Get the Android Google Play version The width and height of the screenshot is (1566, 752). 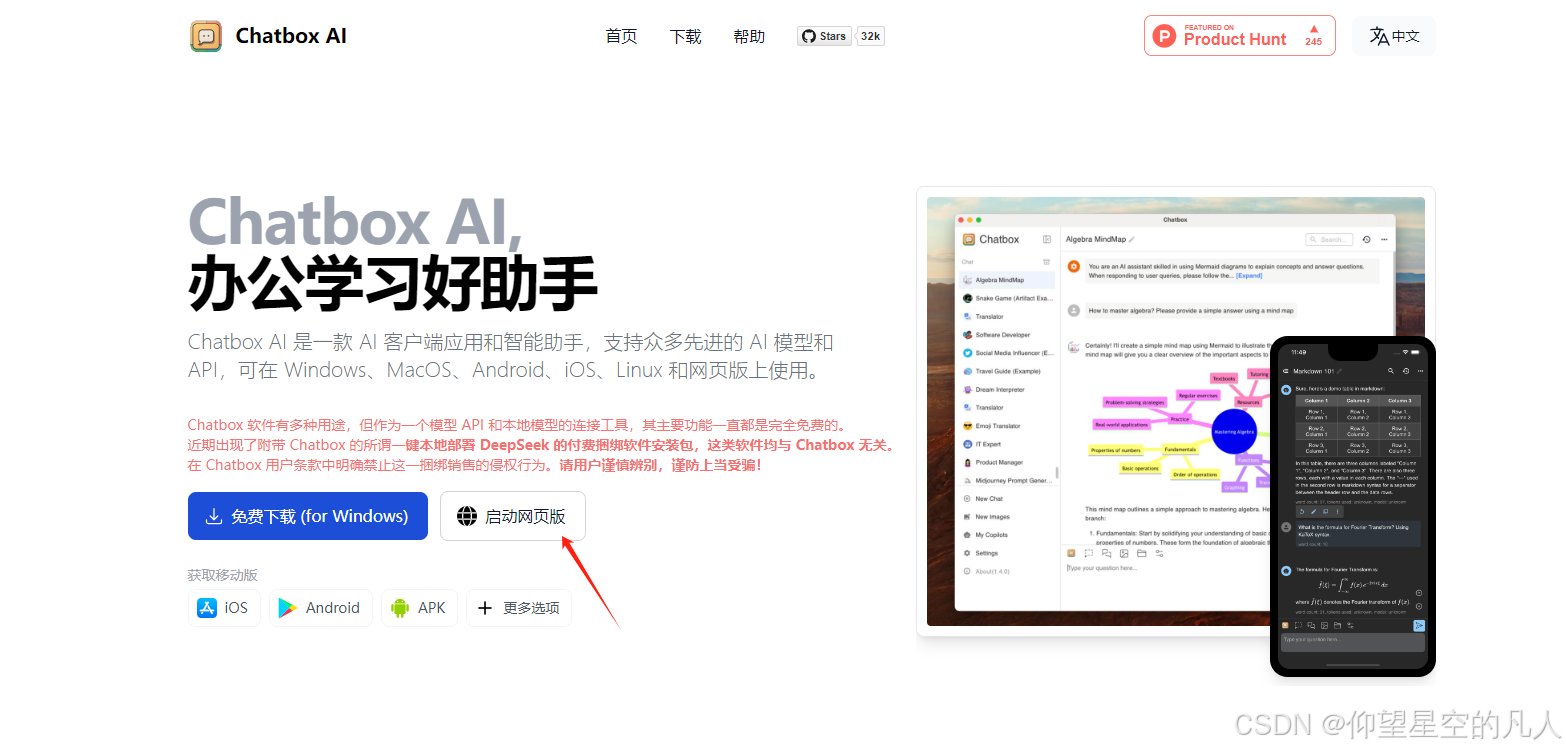pyautogui.click(x=320, y=608)
